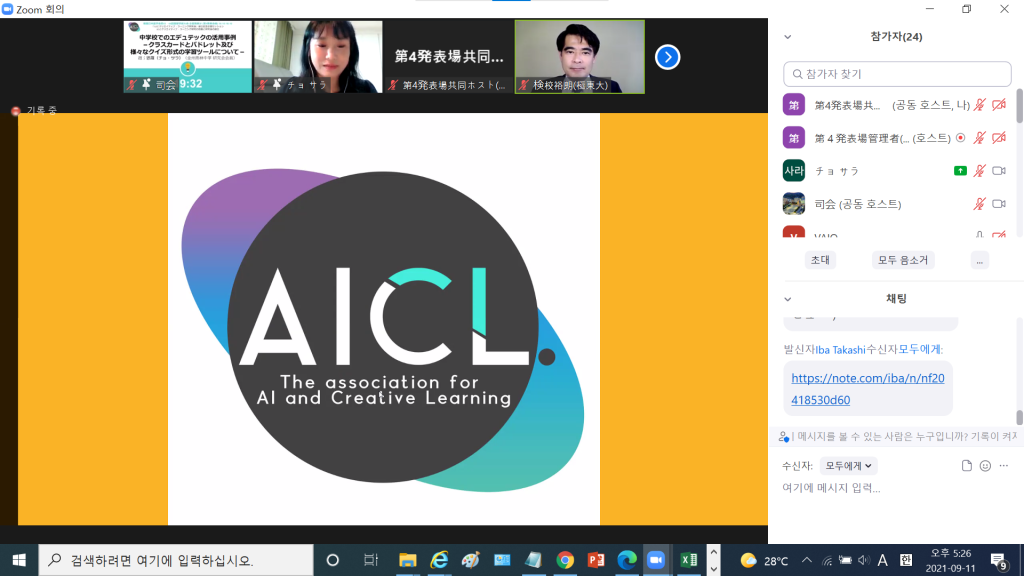1024x576 pixels.
Task: Select 検校裕朗 speaker video thumbnail
Action: point(579,57)
